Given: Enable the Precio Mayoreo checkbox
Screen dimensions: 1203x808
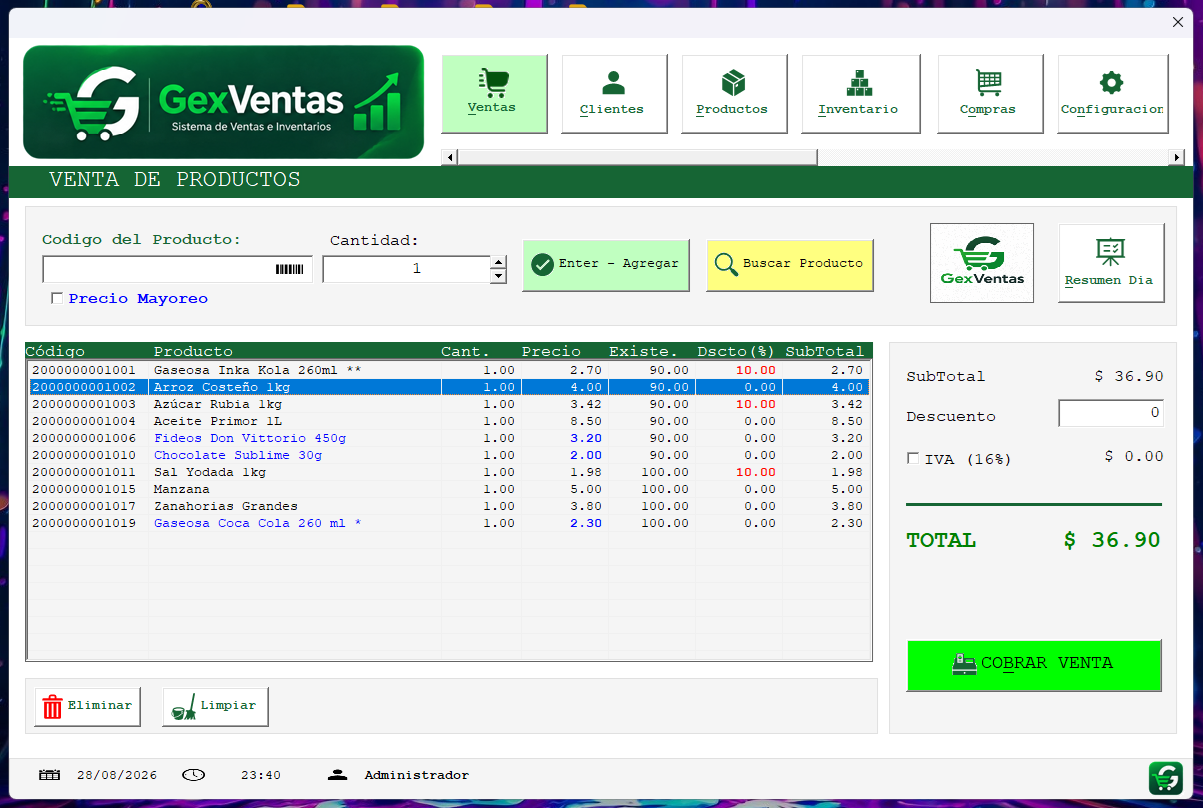Looking at the screenshot, I should [57, 298].
